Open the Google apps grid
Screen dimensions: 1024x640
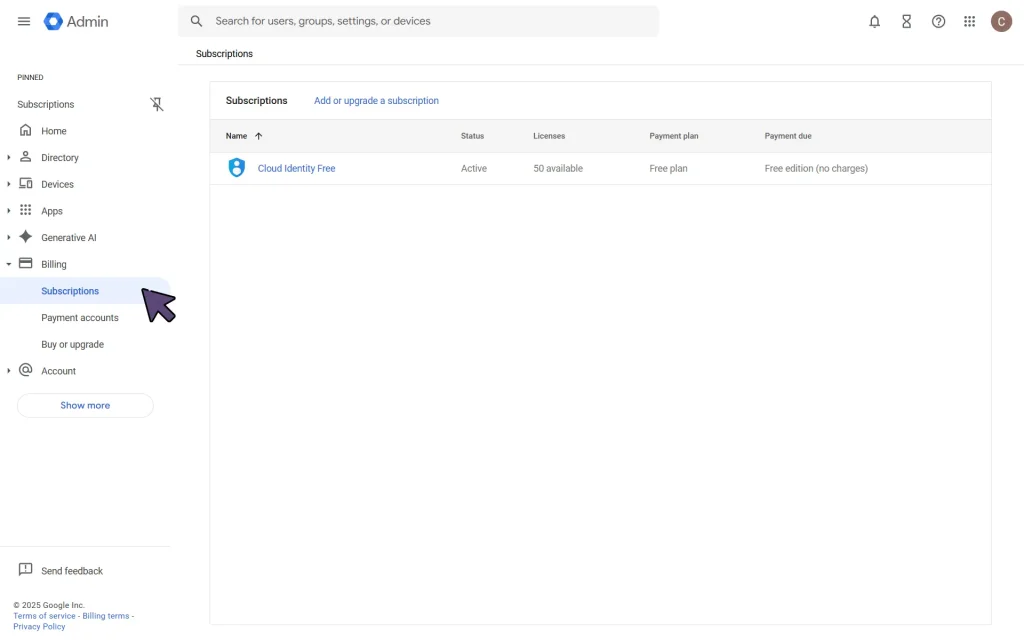click(x=970, y=22)
